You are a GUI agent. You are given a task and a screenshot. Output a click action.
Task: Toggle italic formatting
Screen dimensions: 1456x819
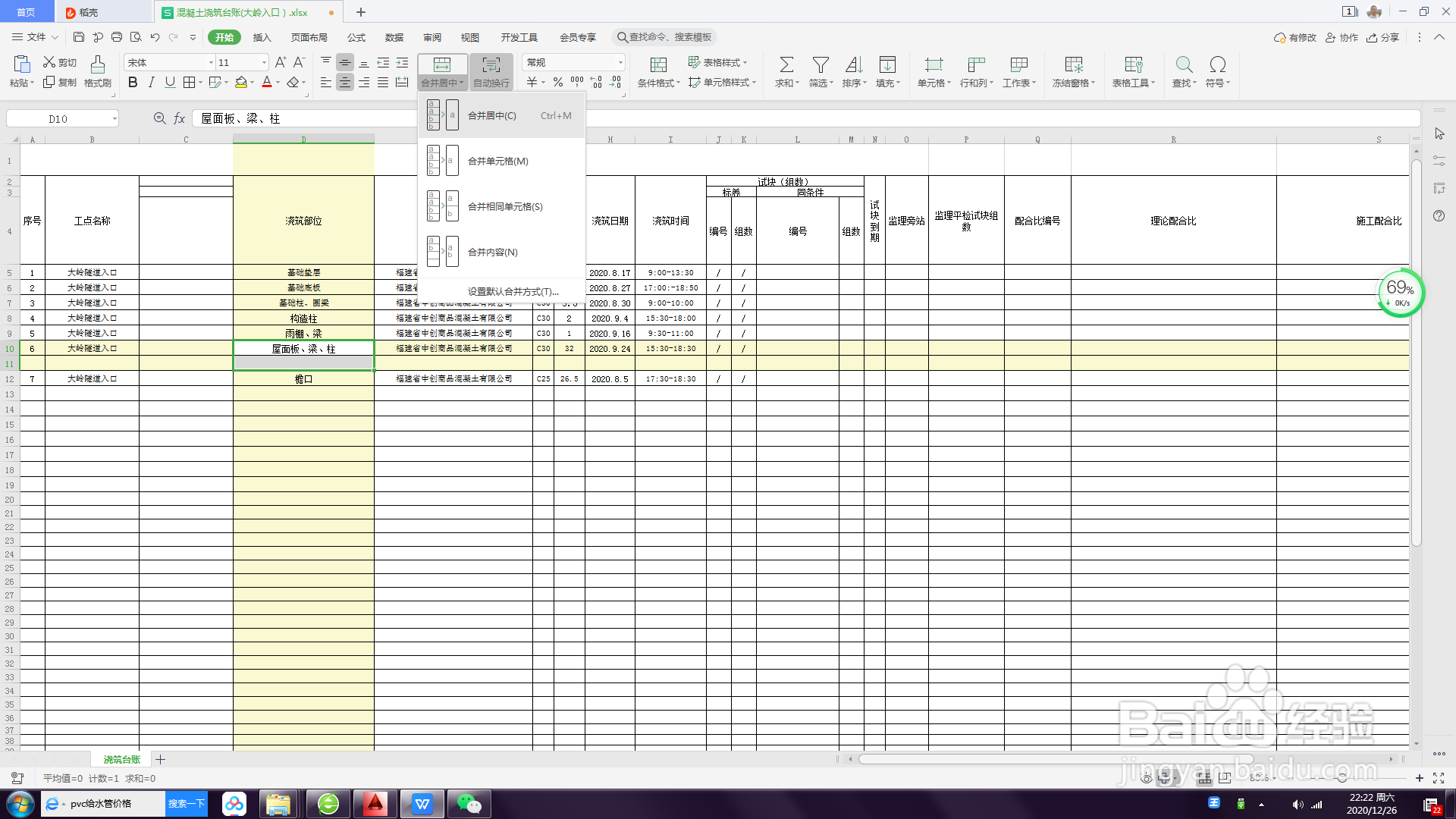coord(152,83)
